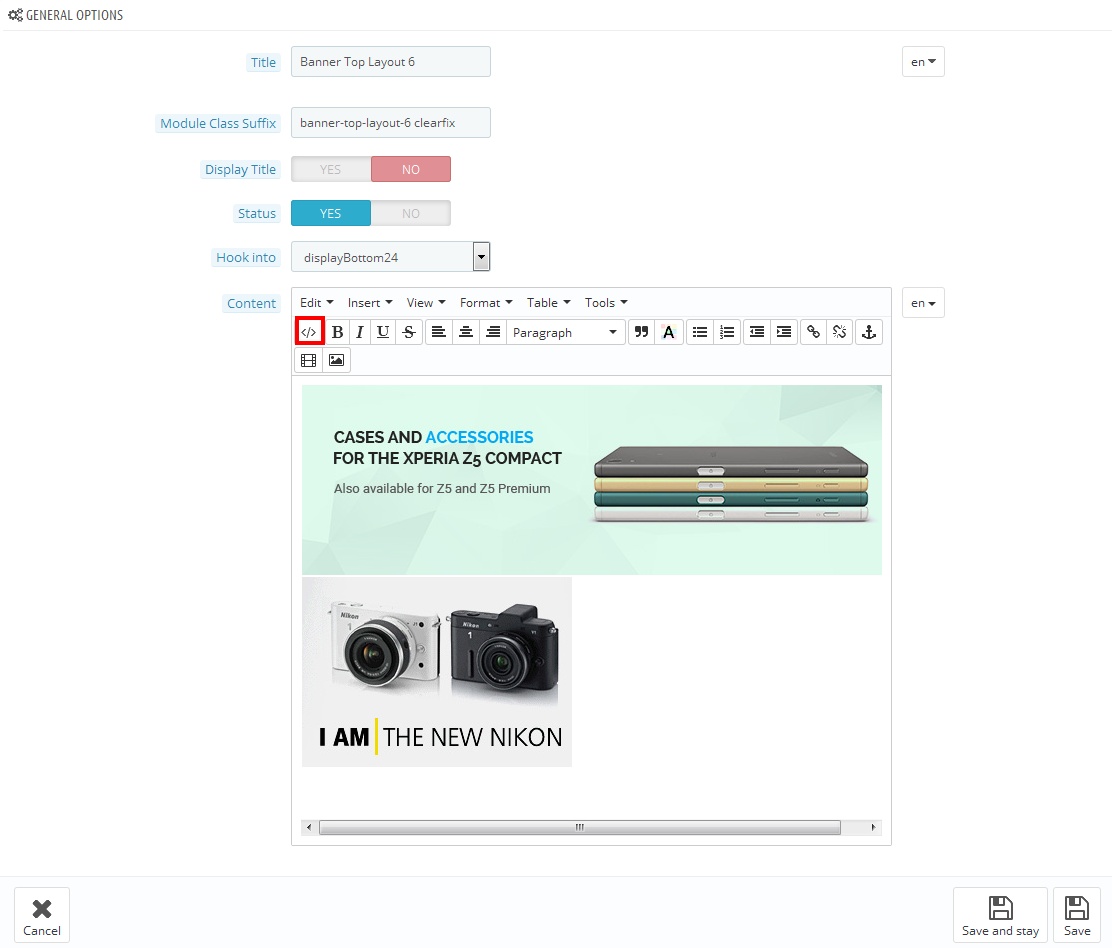Align text left
Viewport: 1112px width, 948px height.
coord(439,332)
